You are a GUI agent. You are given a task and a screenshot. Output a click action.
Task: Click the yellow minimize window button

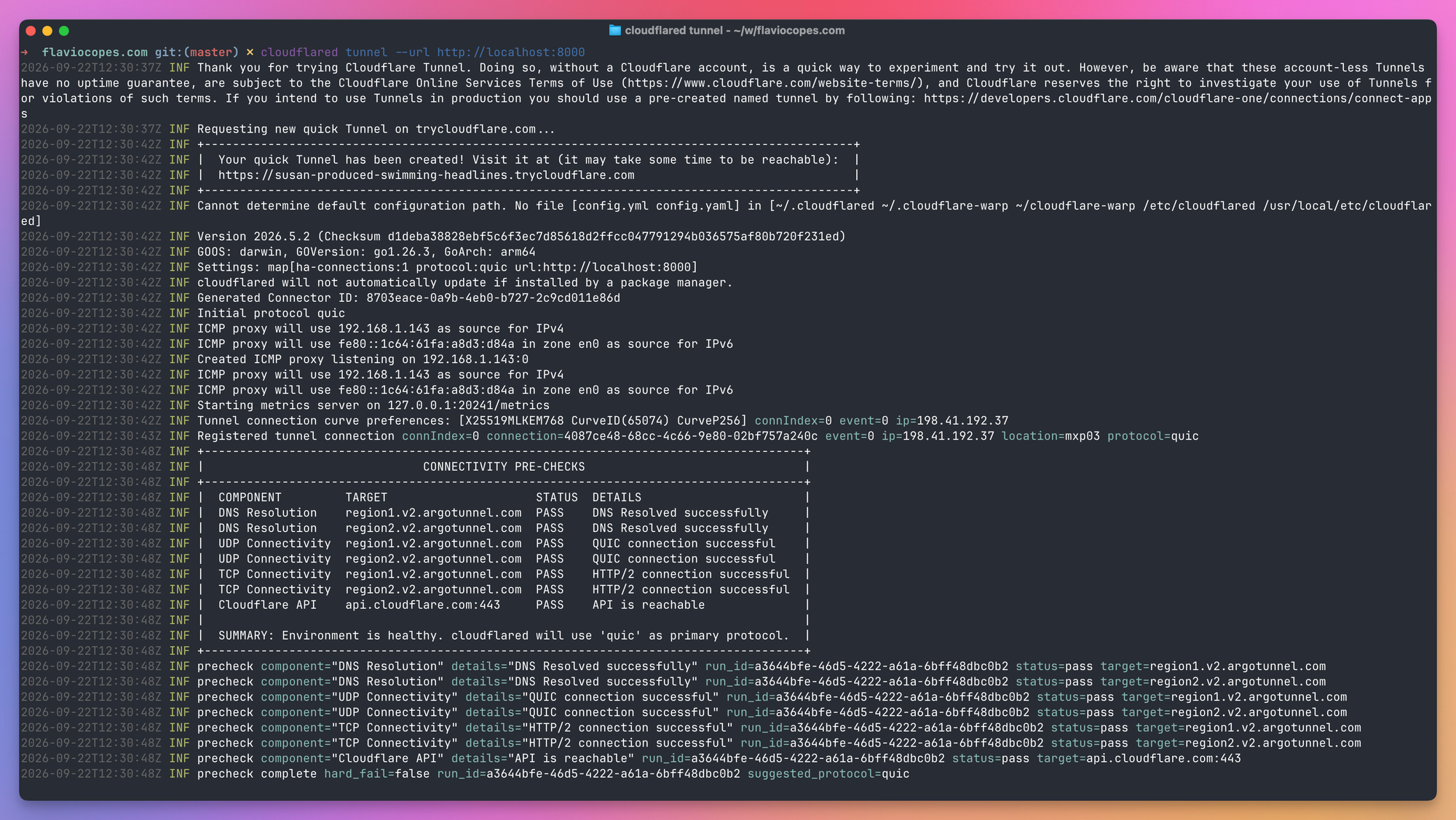pos(47,31)
